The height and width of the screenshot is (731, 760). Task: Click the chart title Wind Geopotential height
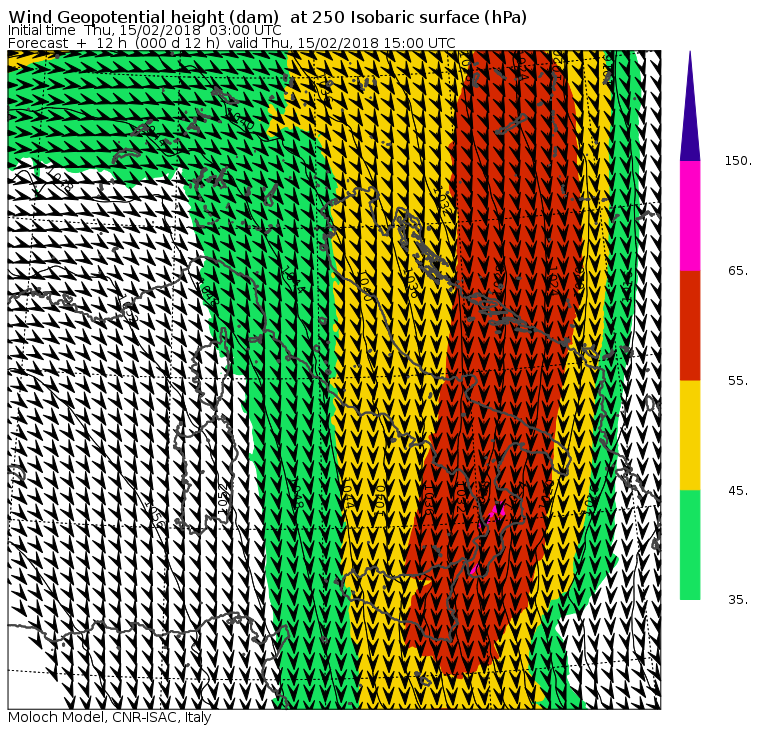click(268, 17)
